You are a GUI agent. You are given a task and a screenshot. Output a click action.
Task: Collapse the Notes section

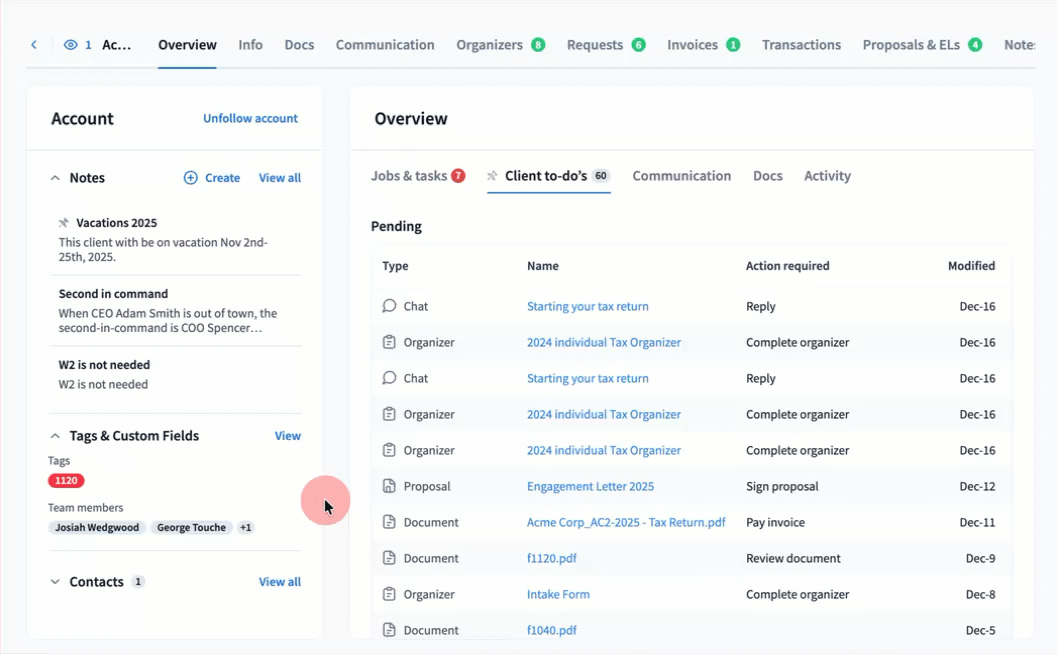coord(55,178)
